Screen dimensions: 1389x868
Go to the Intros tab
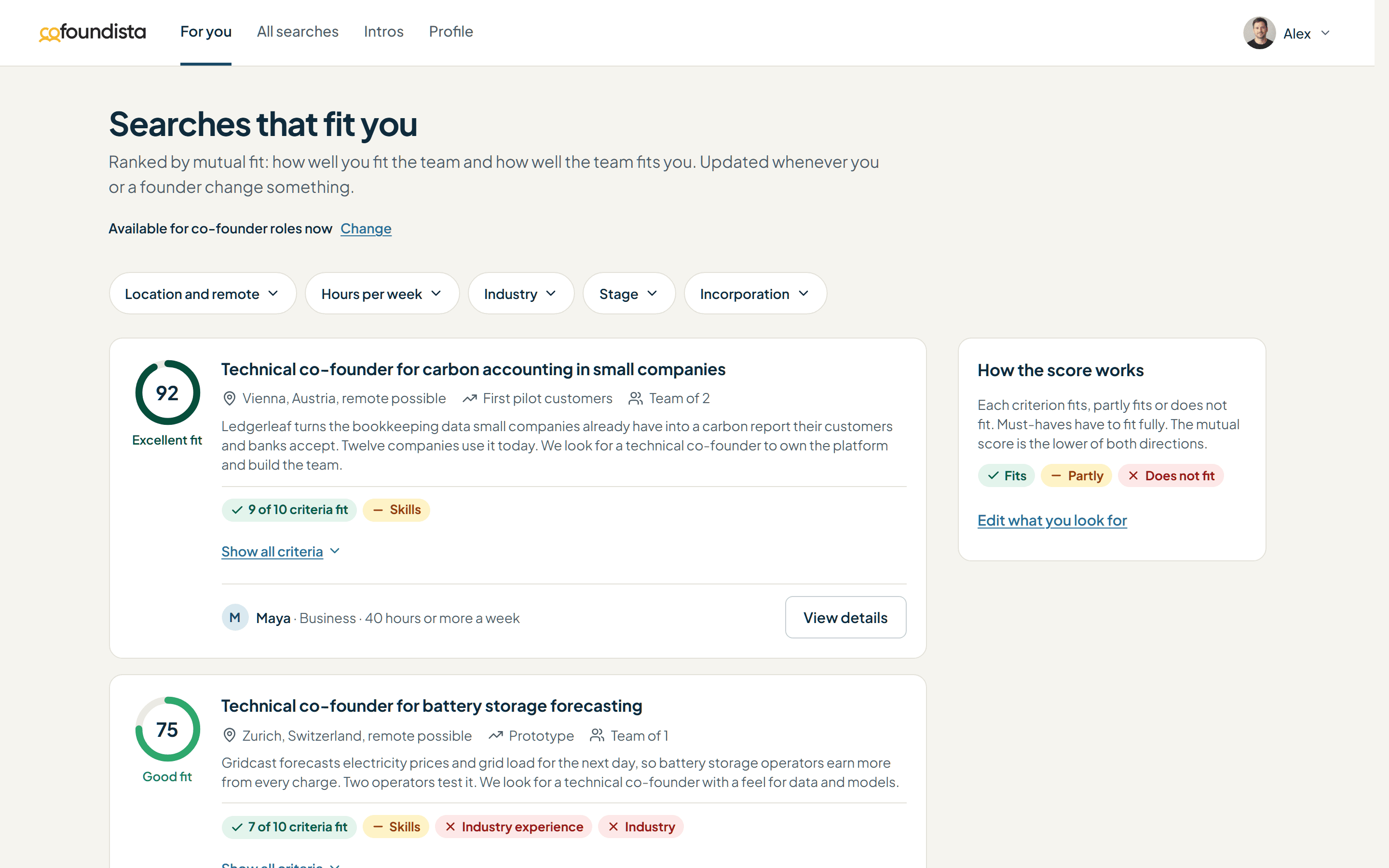tap(383, 31)
